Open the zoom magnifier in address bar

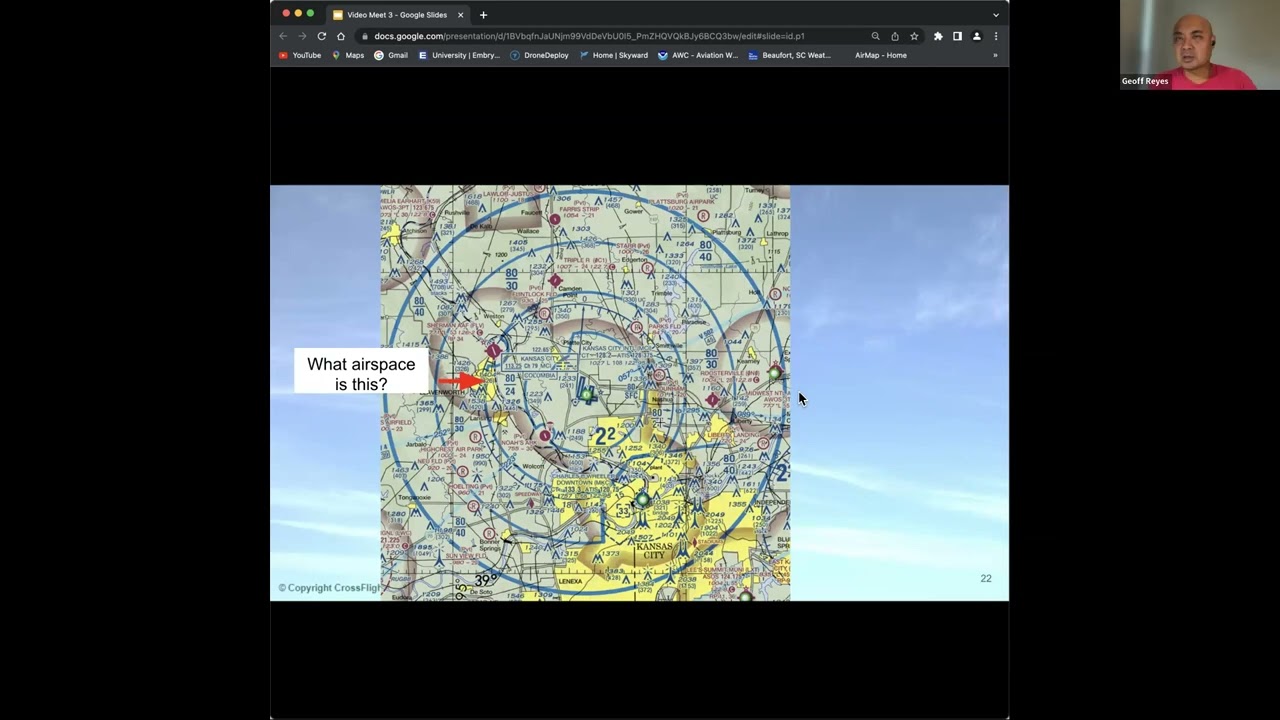[x=875, y=36]
